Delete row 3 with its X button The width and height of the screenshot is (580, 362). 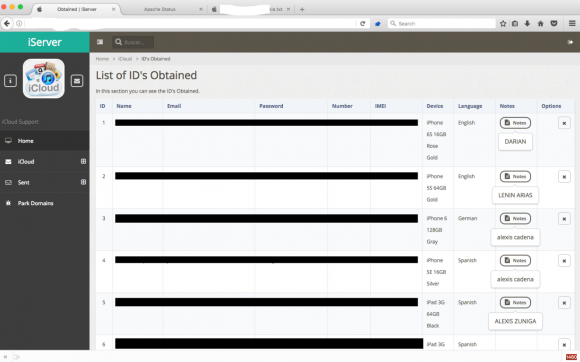tap(564, 219)
